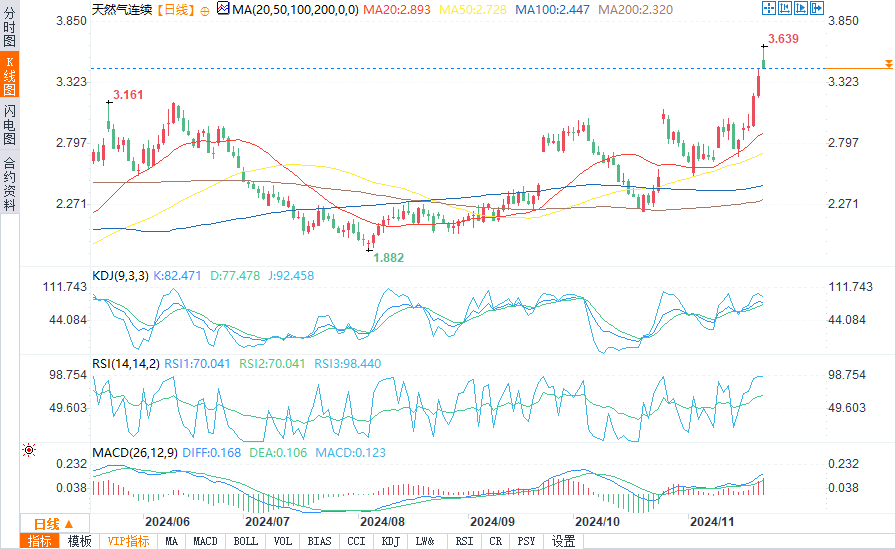Click the 设置 button in bottom bar
Image resolution: width=895 pixels, height=549 pixels.
[x=563, y=541]
